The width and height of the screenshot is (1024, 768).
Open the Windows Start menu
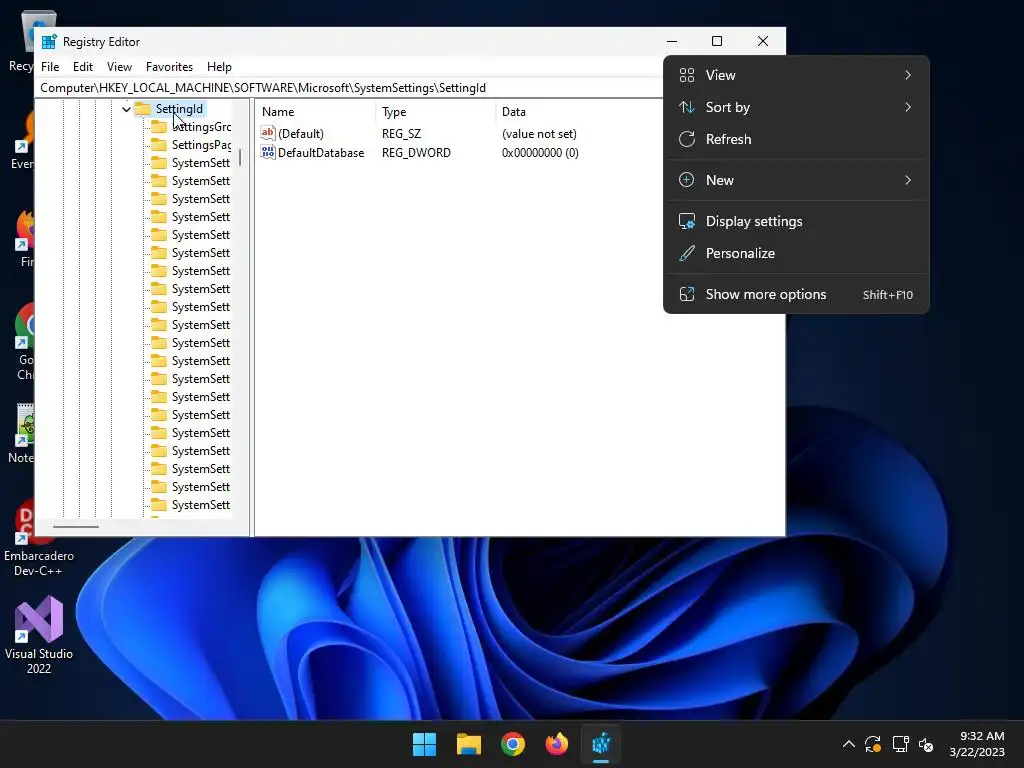coord(424,744)
